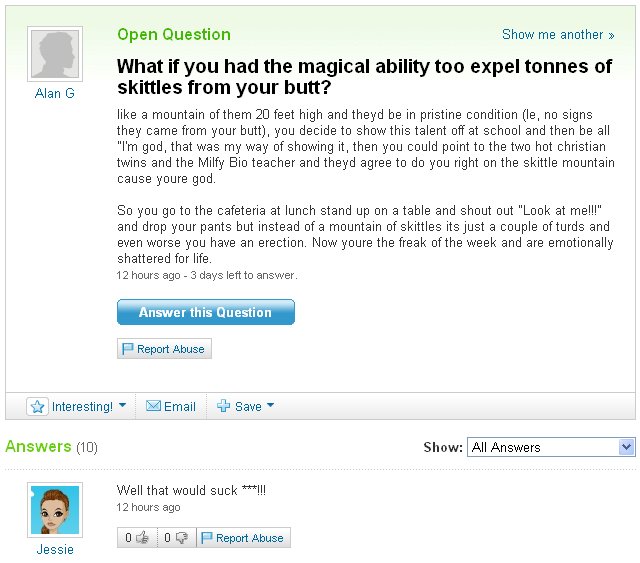Viewport: 640px width, 563px height.
Task: Expand the Save dropdown arrow
Action: [270, 406]
